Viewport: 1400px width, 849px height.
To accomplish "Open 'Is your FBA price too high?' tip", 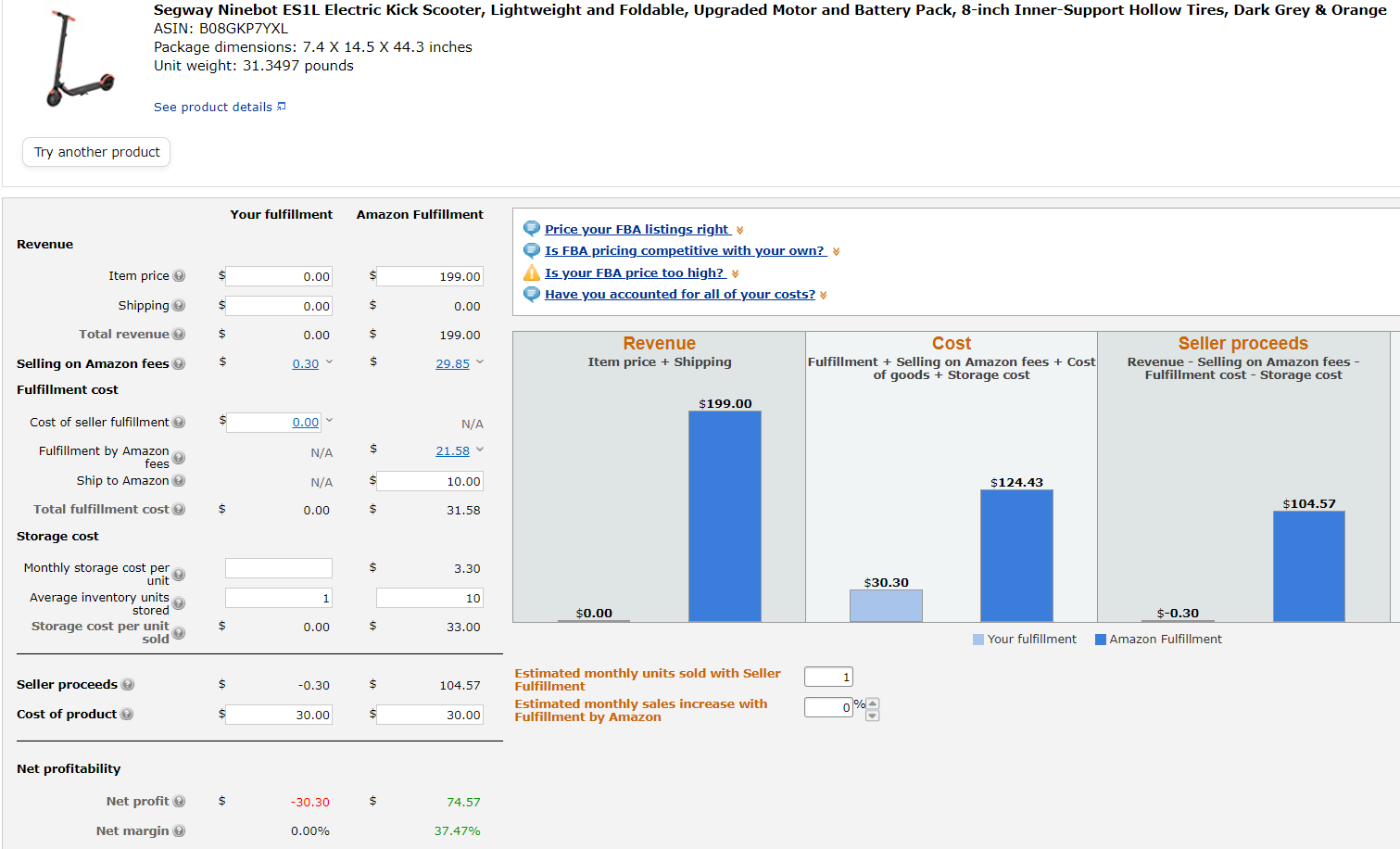I will pos(635,273).
